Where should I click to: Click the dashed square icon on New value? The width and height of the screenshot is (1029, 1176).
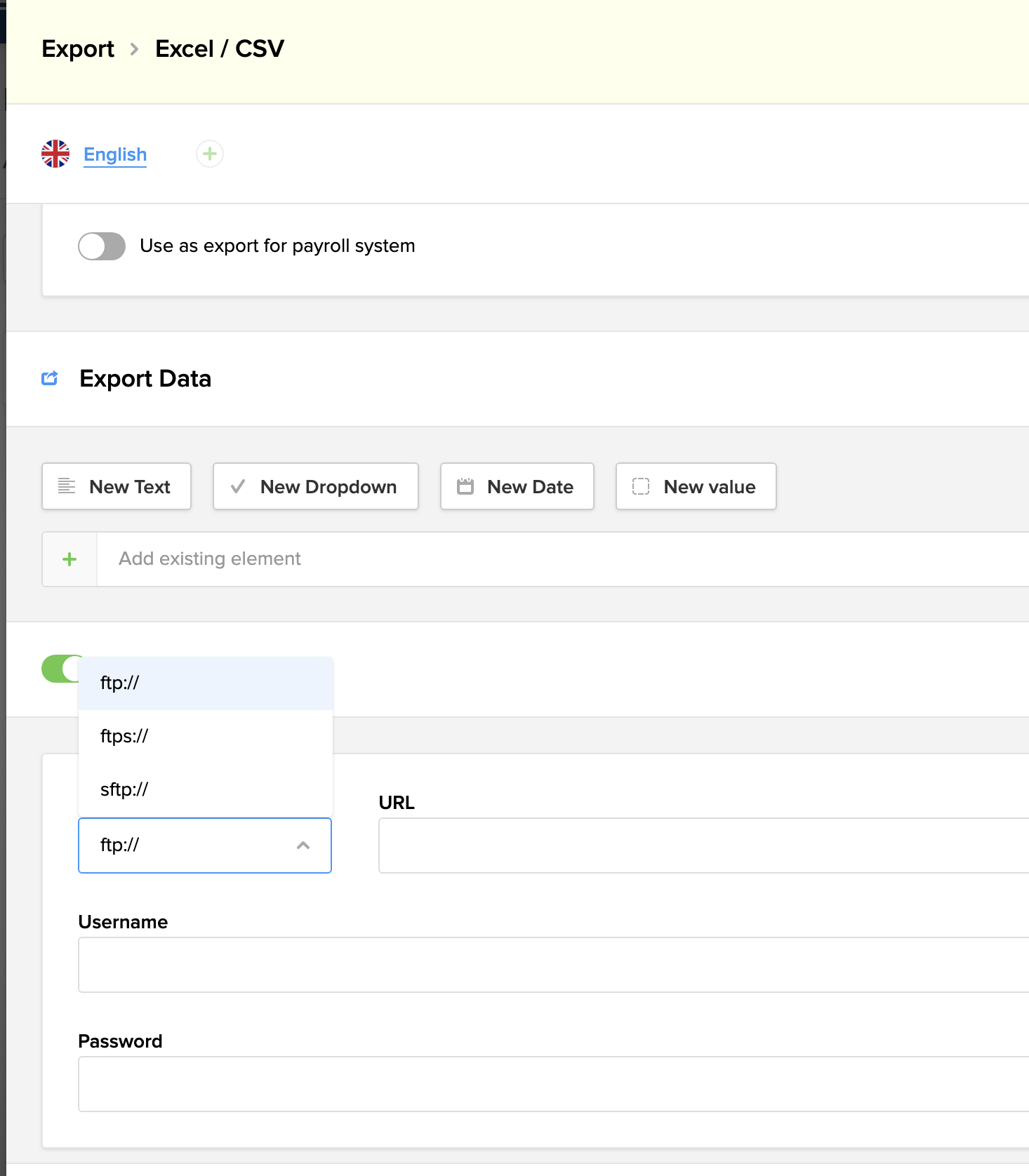point(641,486)
